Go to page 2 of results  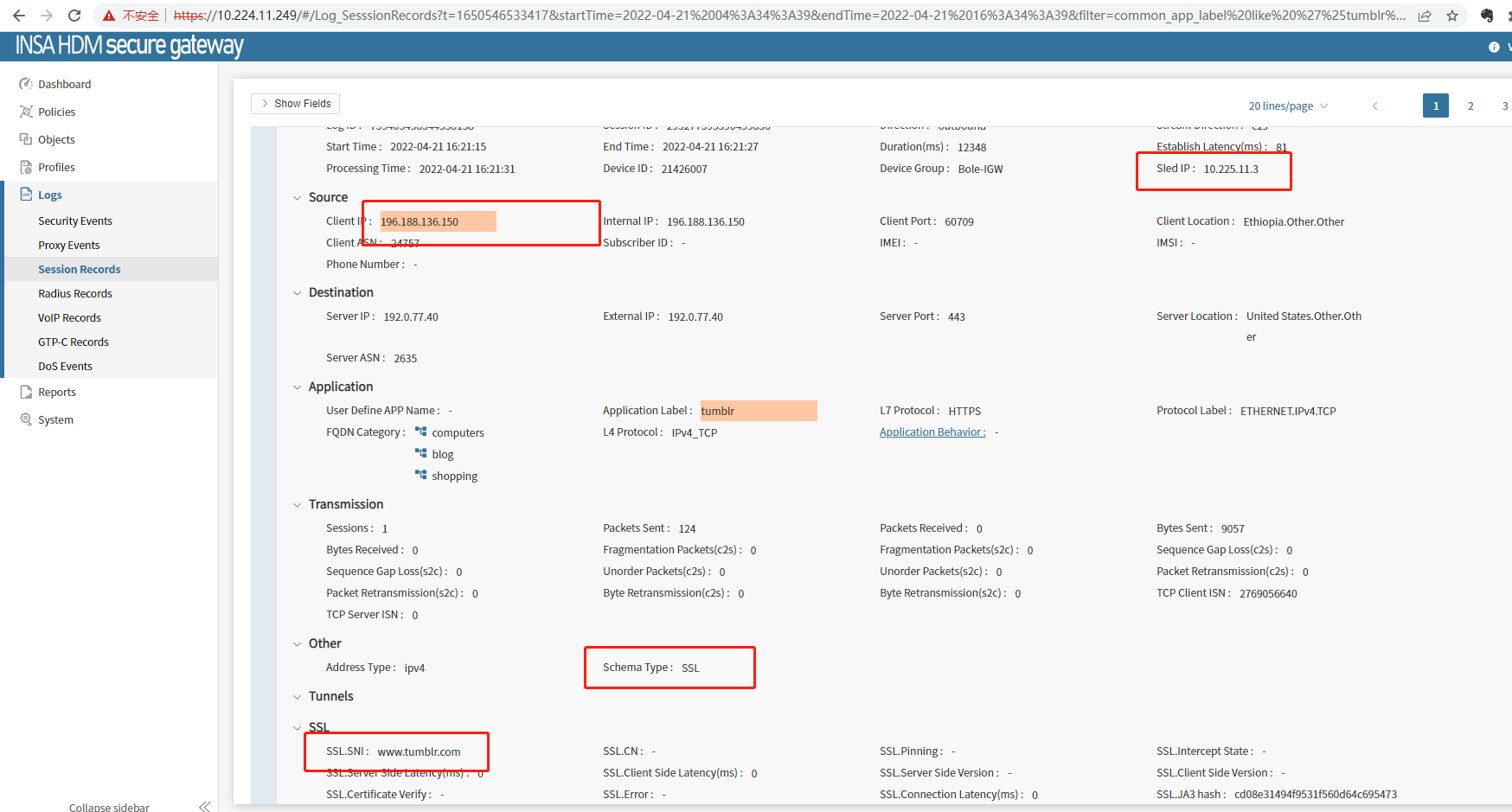point(1470,105)
